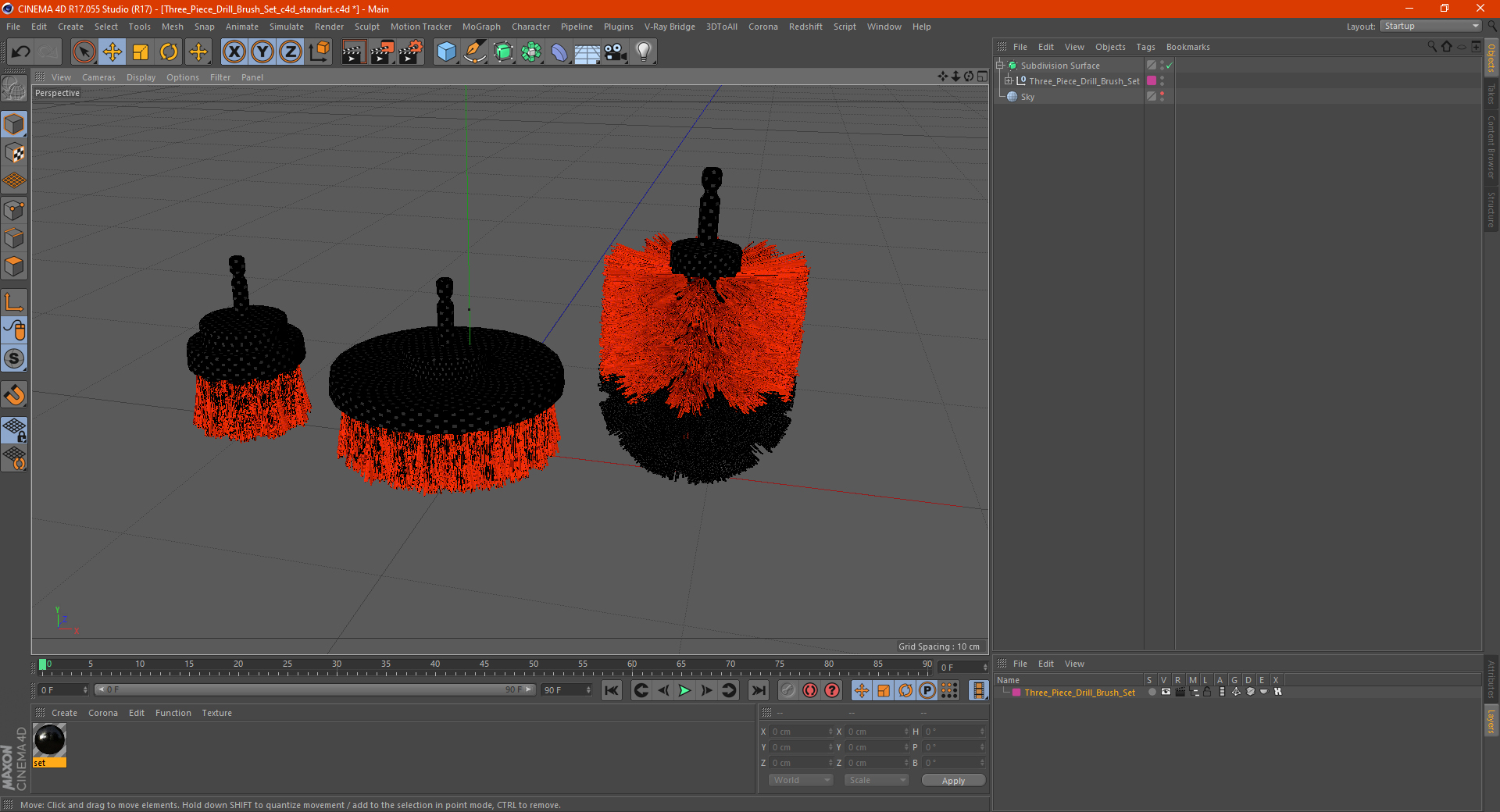Toggle Subdivision Surface green enable checkmark
Screen dimensions: 1500x812
pyautogui.click(x=1170, y=66)
